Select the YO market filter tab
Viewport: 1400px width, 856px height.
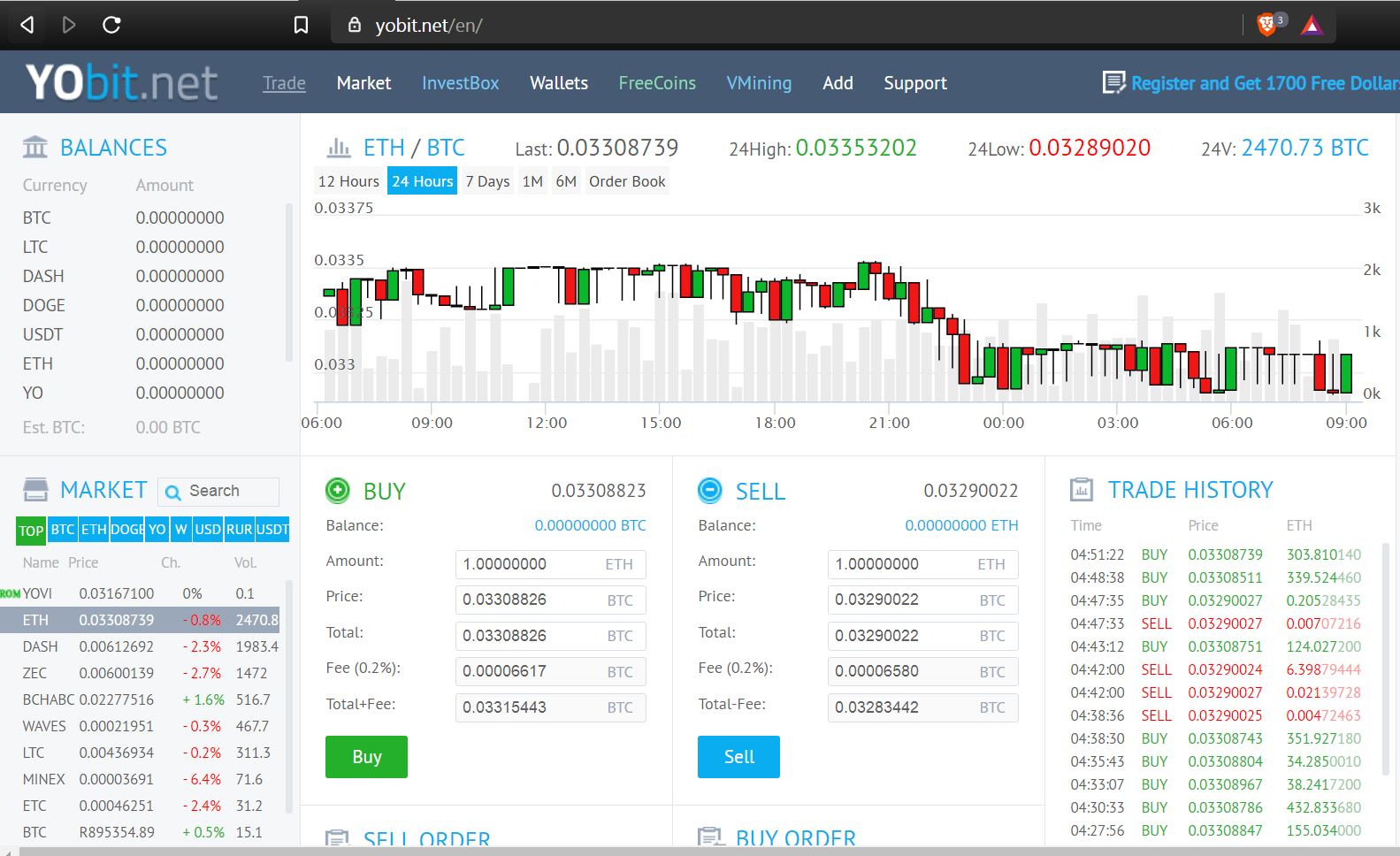157,530
